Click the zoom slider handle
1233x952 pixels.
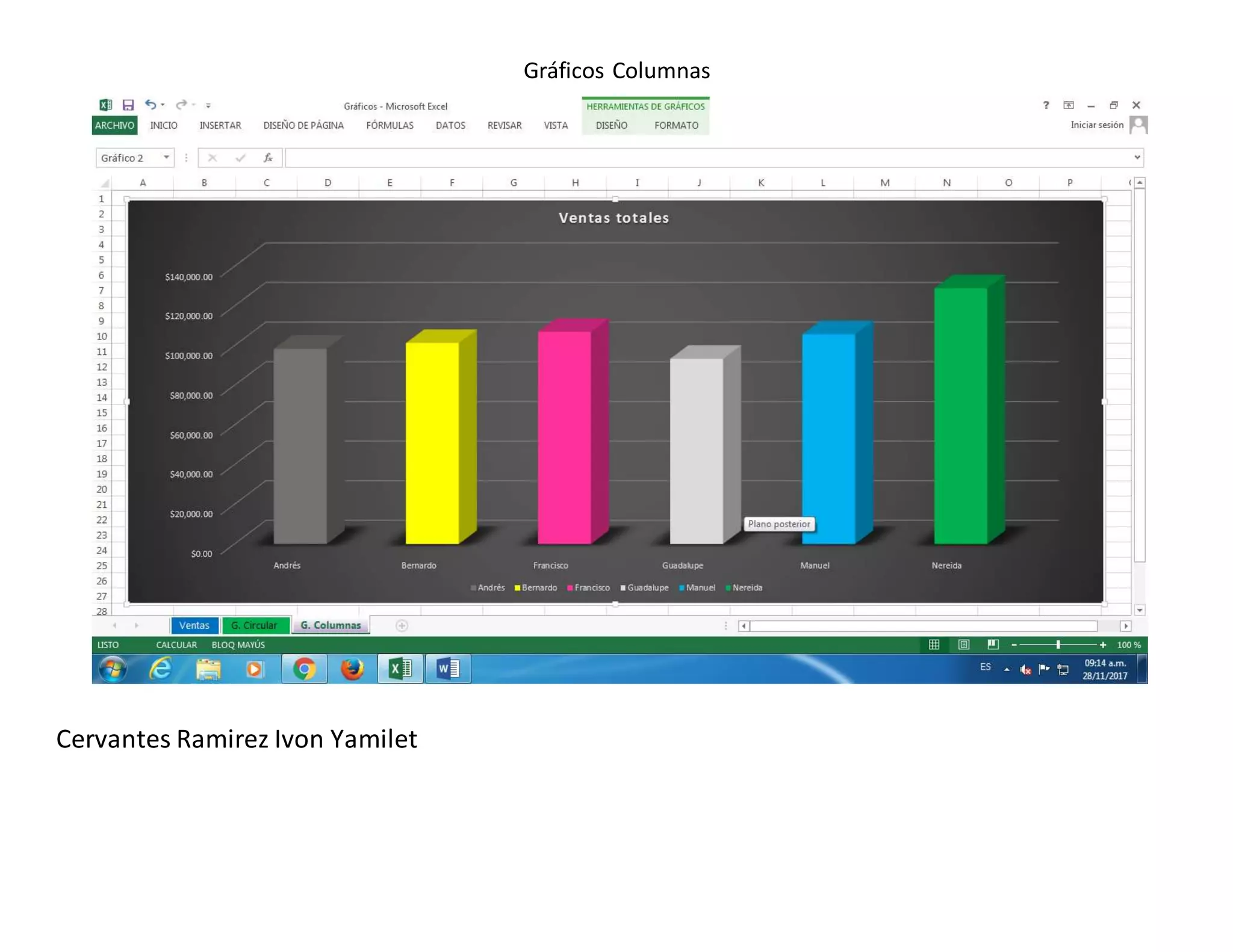tap(1058, 644)
